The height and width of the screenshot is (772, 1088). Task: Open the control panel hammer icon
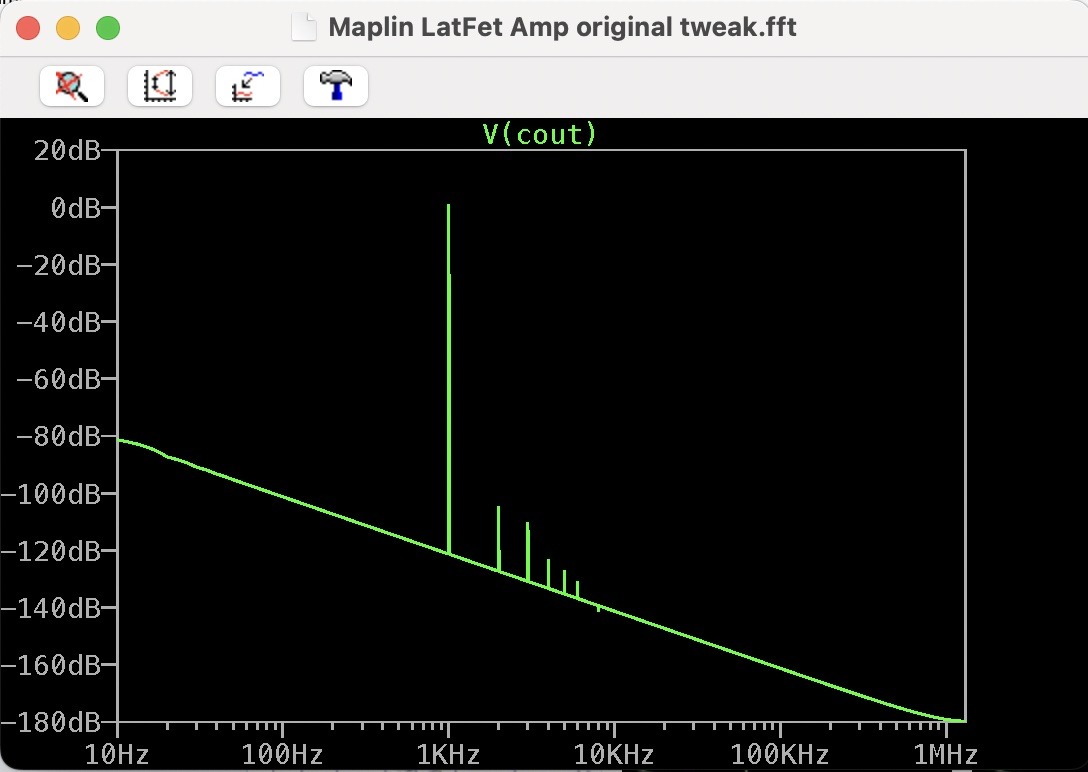point(336,86)
